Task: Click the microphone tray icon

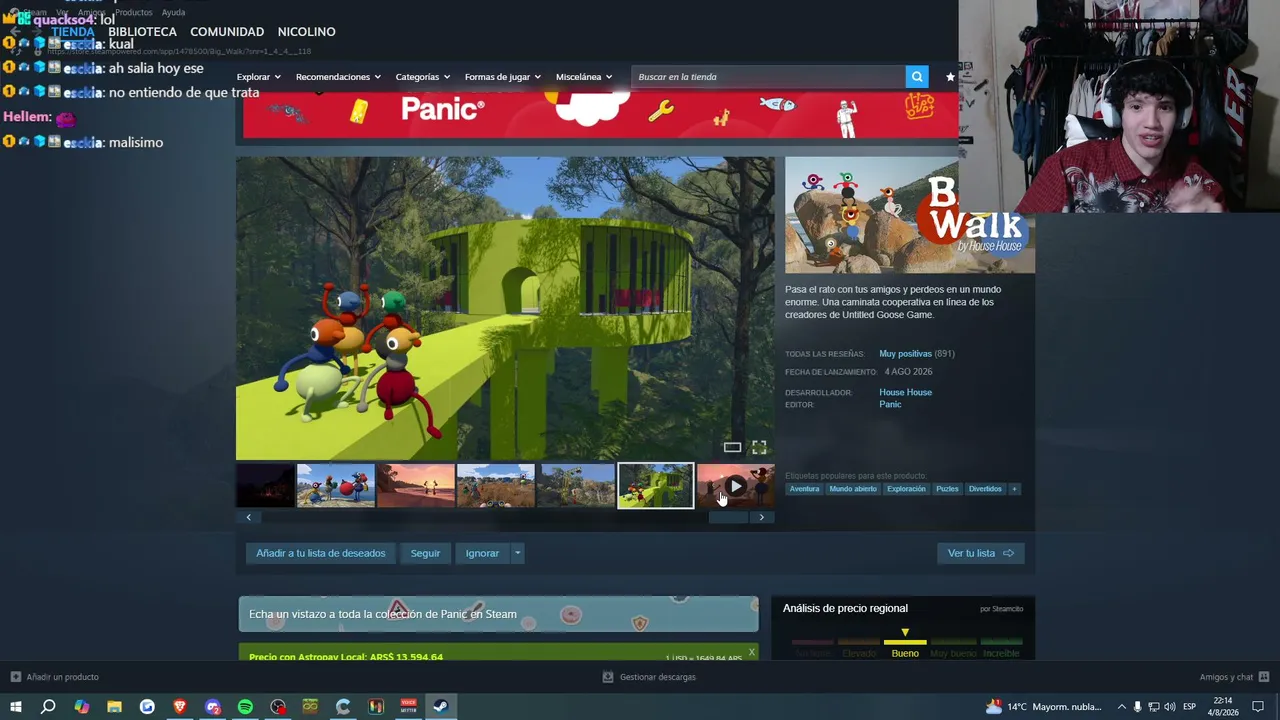Action: pos(1137,707)
